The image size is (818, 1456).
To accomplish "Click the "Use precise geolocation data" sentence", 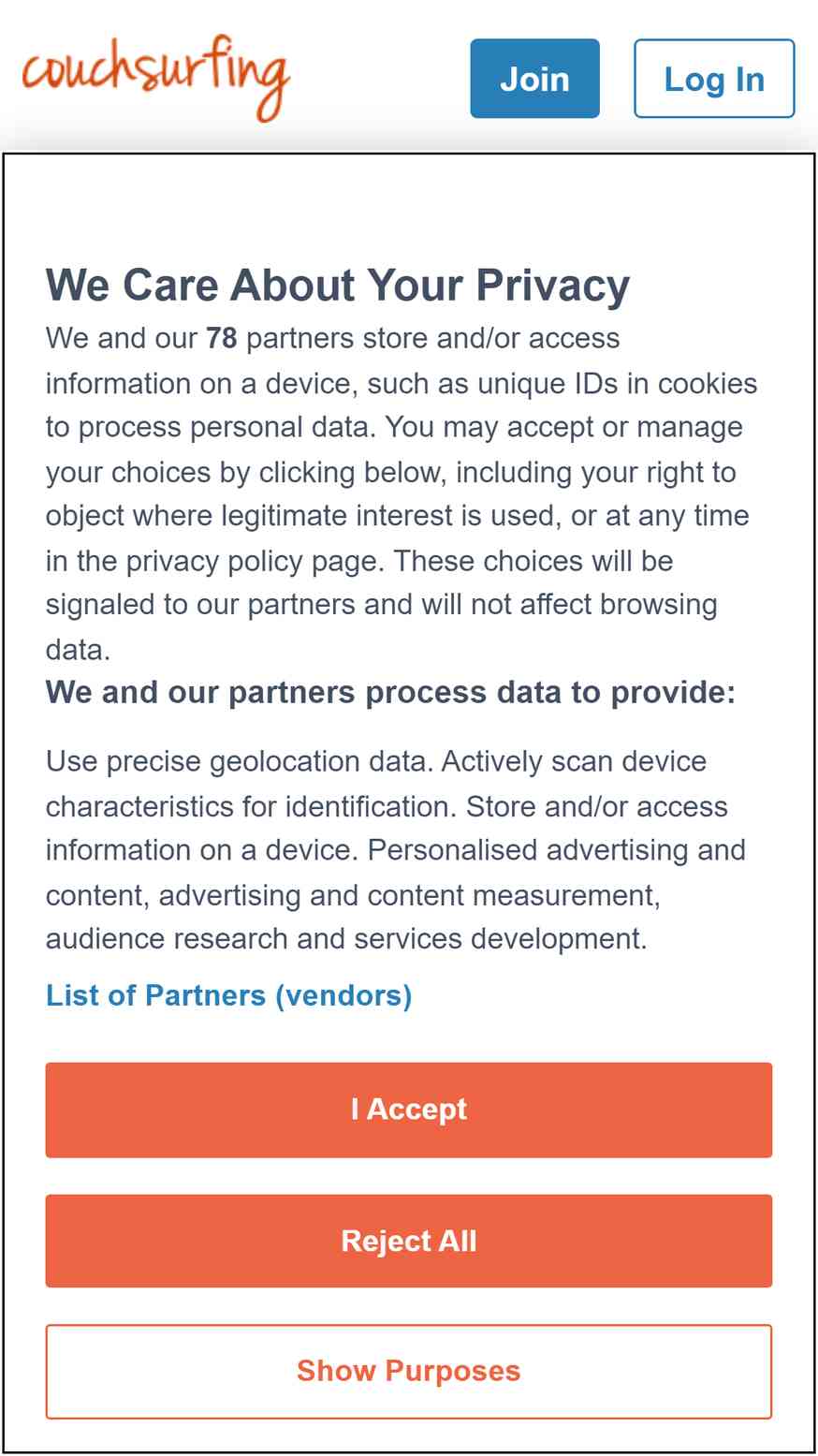I will coord(240,761).
